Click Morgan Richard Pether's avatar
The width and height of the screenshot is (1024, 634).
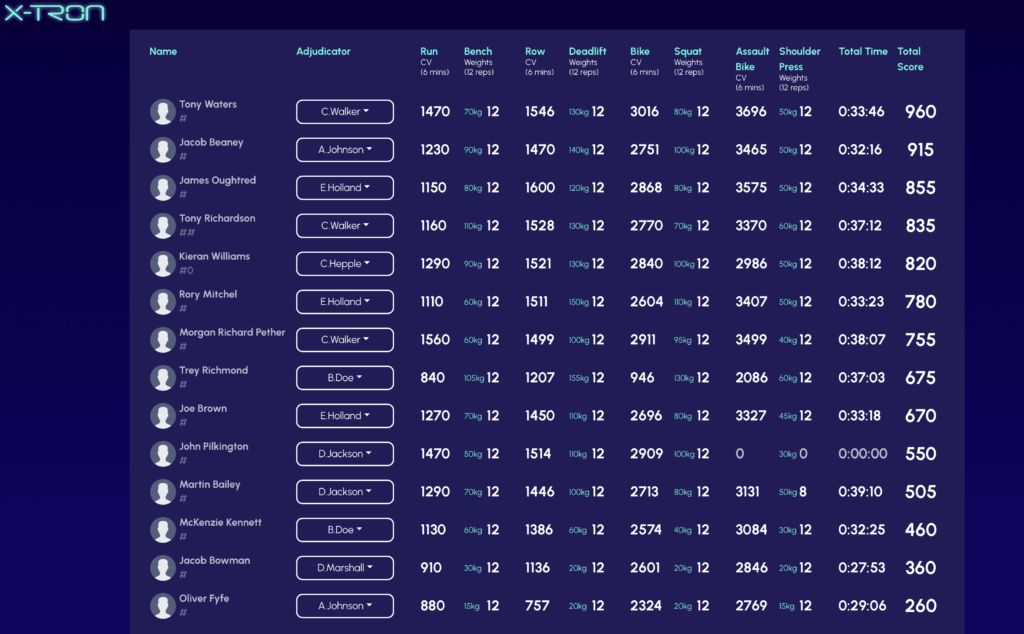pyautogui.click(x=163, y=340)
